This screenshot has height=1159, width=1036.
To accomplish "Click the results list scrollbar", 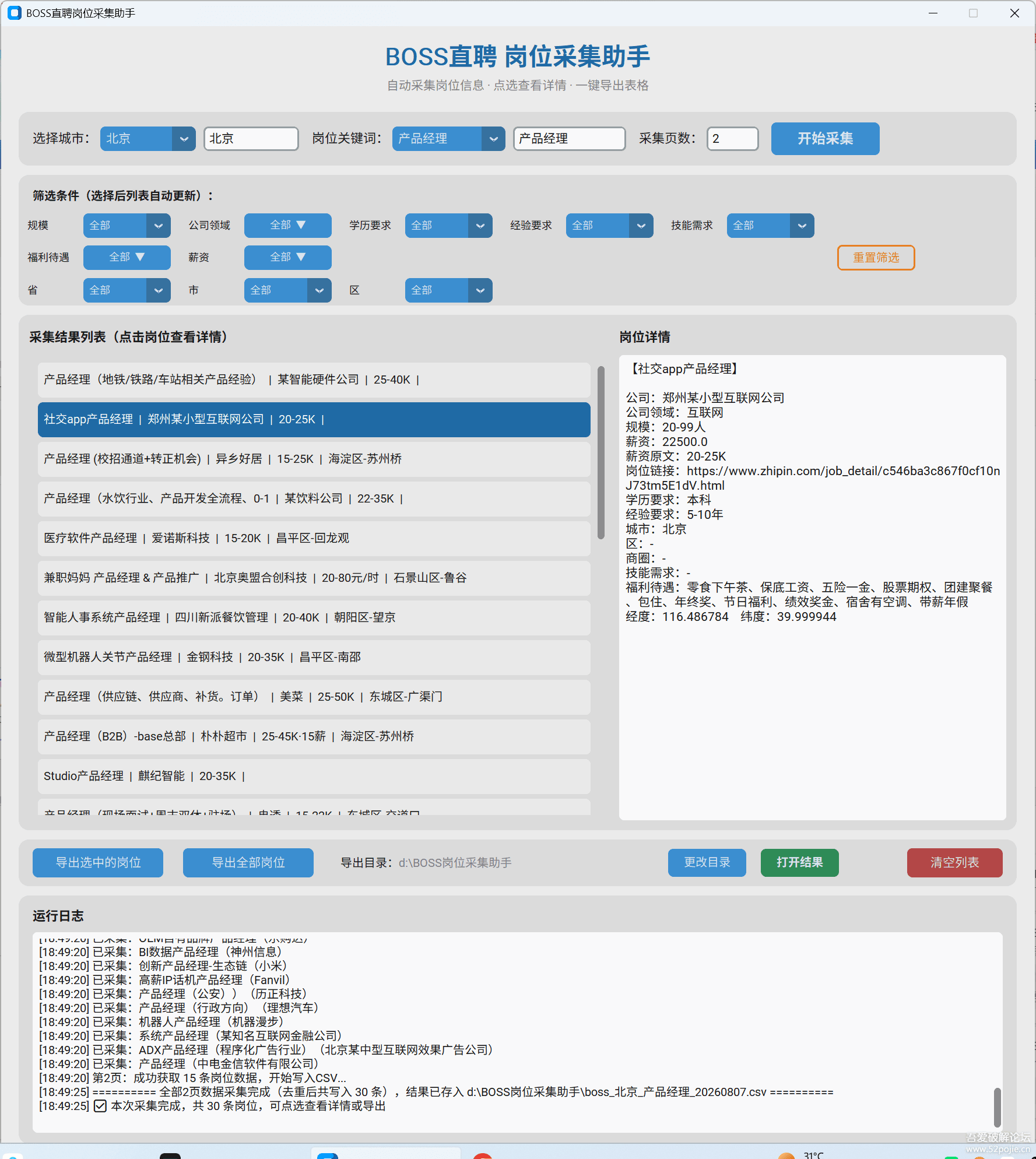I will pyautogui.click(x=600, y=452).
